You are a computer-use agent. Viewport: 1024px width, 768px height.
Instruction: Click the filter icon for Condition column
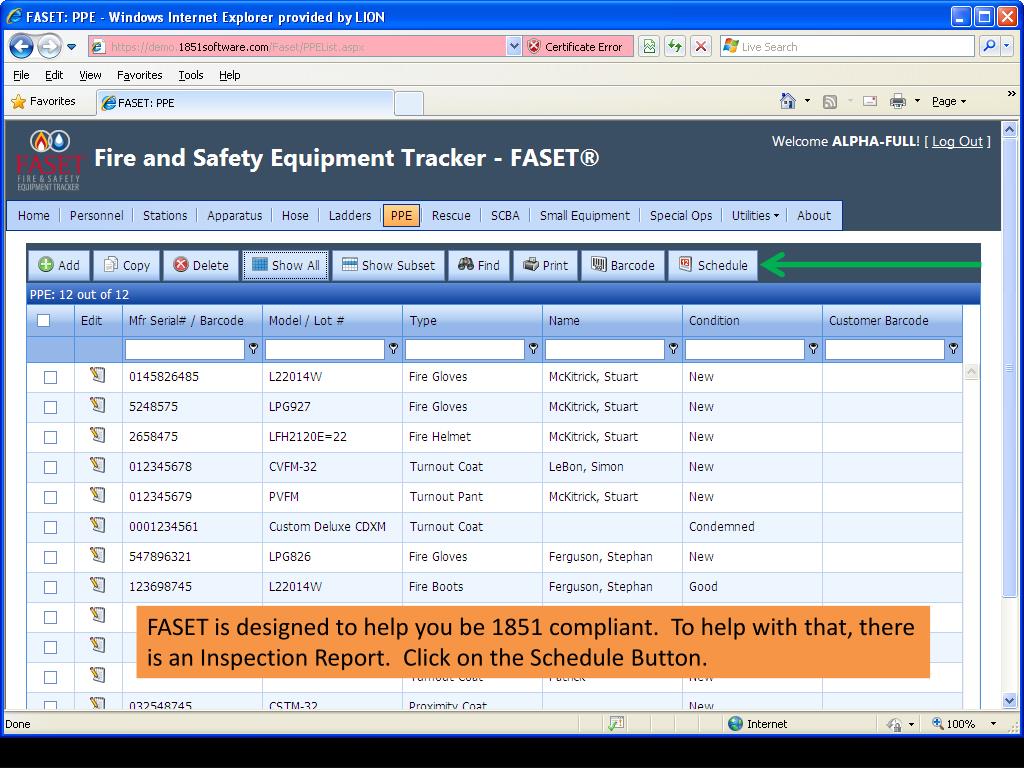813,349
